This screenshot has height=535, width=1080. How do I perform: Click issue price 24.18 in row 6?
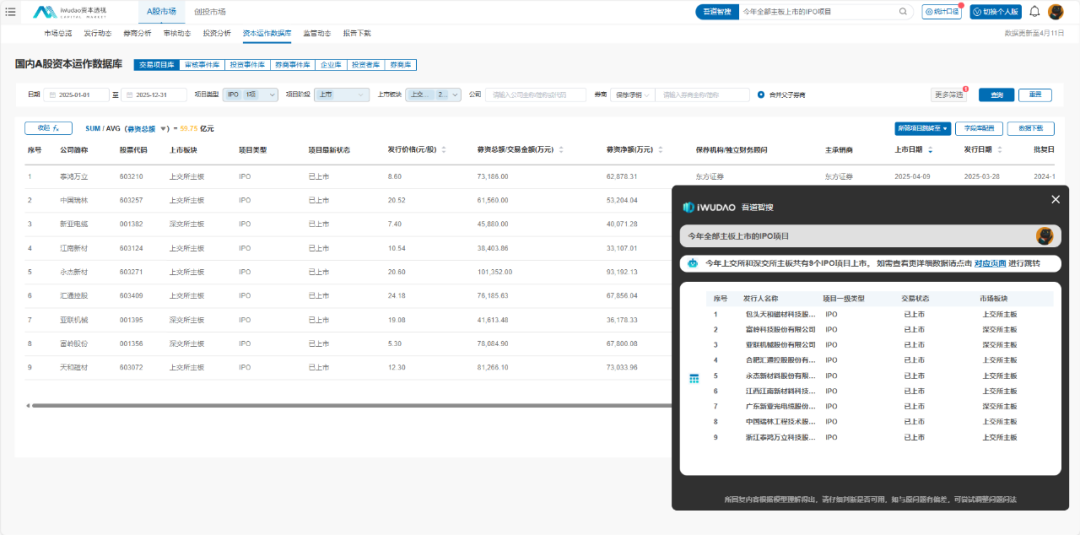[x=396, y=295]
